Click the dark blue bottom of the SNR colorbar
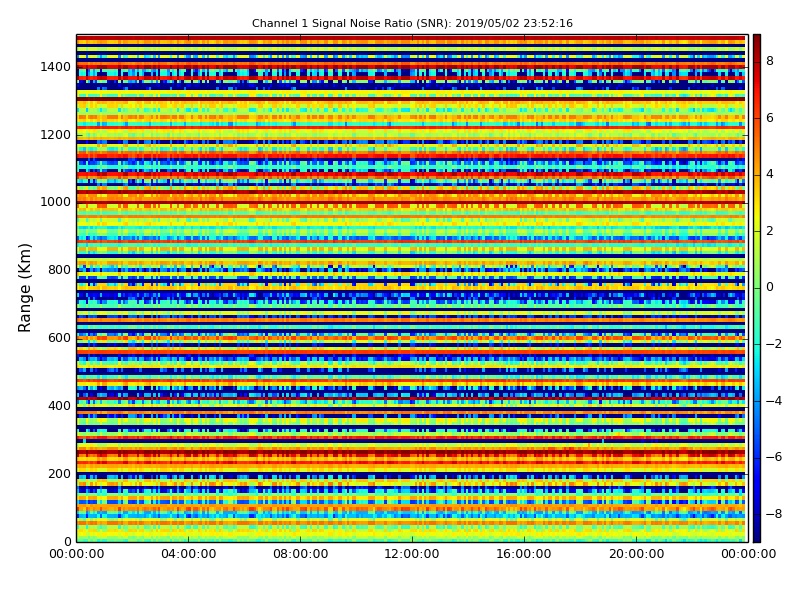Screen dimensions: 800x600 point(757,535)
